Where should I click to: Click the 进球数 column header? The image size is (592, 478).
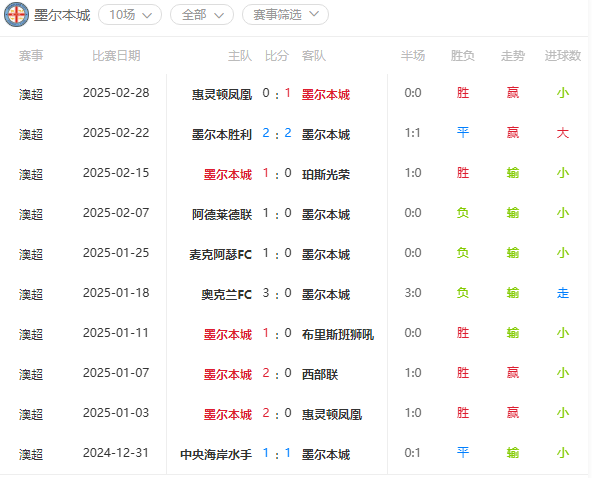563,56
